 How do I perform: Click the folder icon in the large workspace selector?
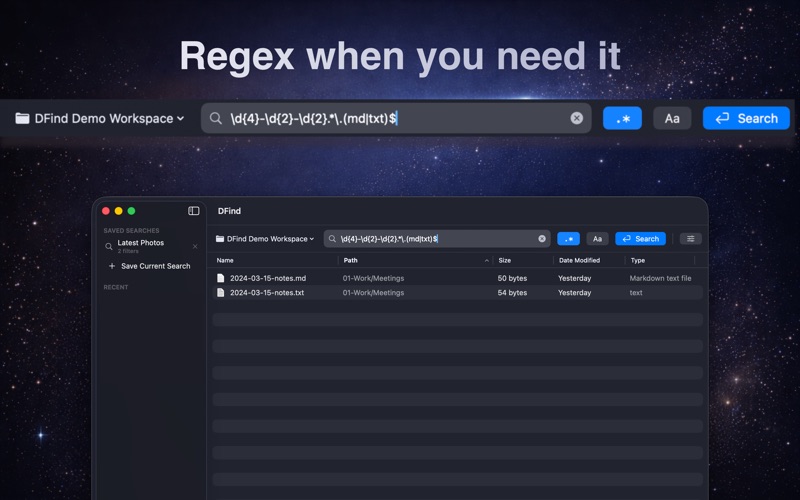[x=22, y=118]
